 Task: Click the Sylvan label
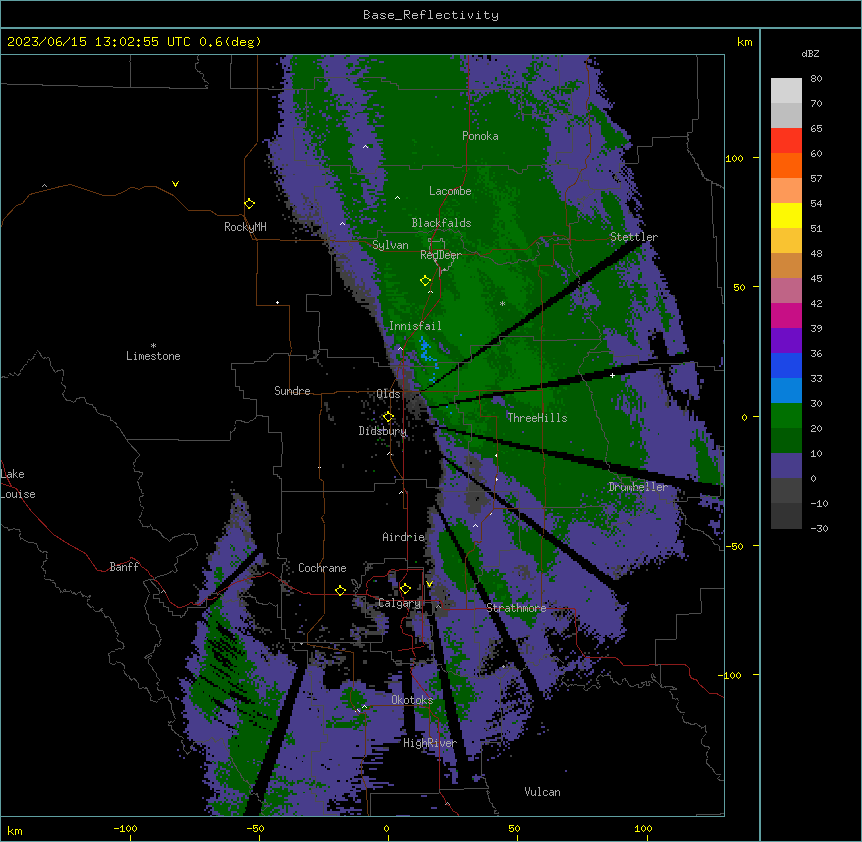pos(390,245)
